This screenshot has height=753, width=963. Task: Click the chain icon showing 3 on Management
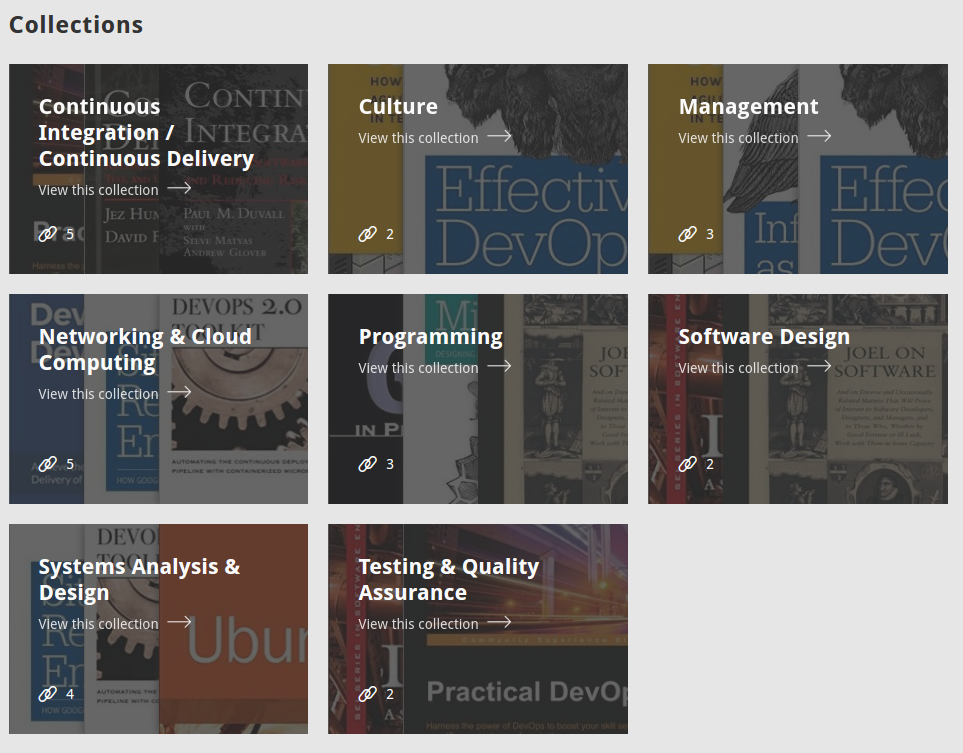(688, 233)
